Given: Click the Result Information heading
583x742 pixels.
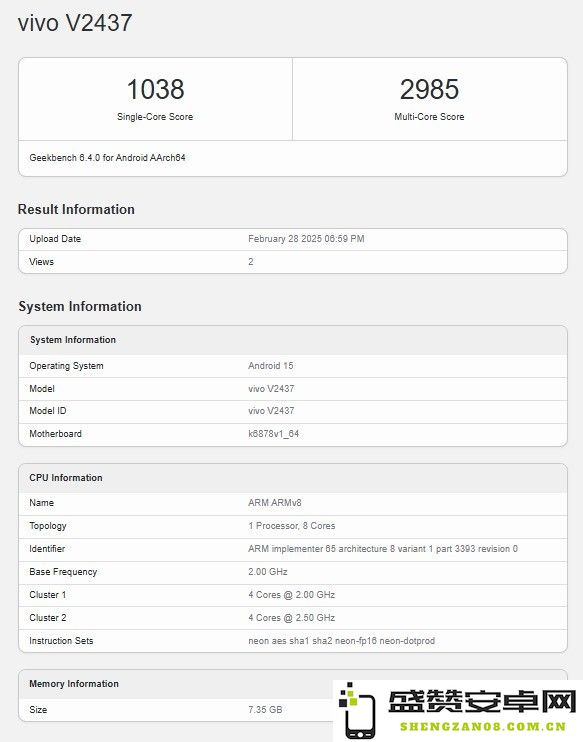Looking at the screenshot, I should click(76, 209).
